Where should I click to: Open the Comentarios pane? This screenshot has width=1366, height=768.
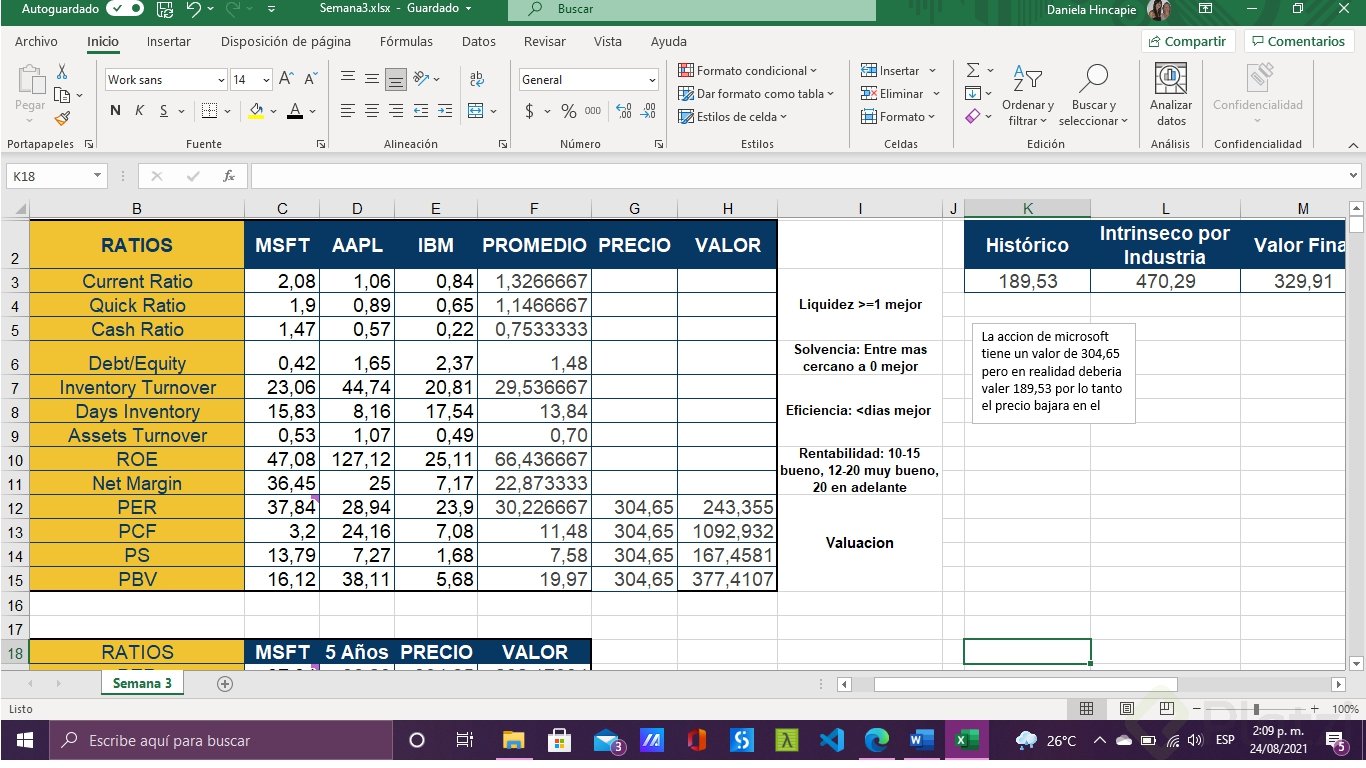click(1298, 41)
